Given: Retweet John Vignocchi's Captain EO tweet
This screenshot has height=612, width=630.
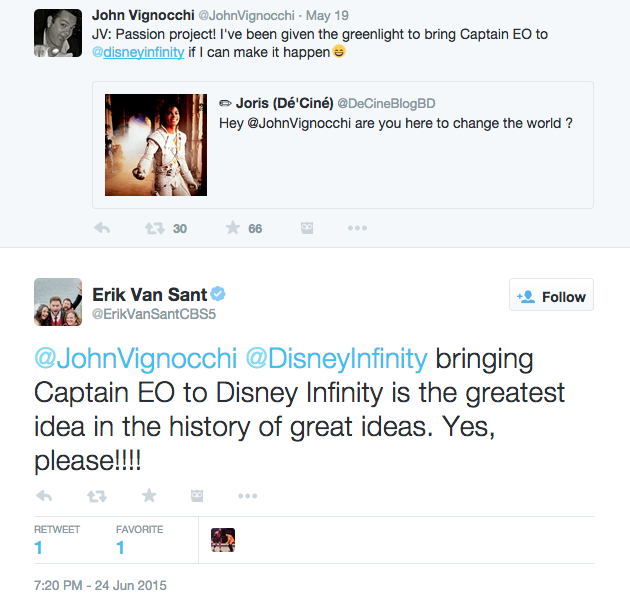Looking at the screenshot, I should click(x=155, y=228).
